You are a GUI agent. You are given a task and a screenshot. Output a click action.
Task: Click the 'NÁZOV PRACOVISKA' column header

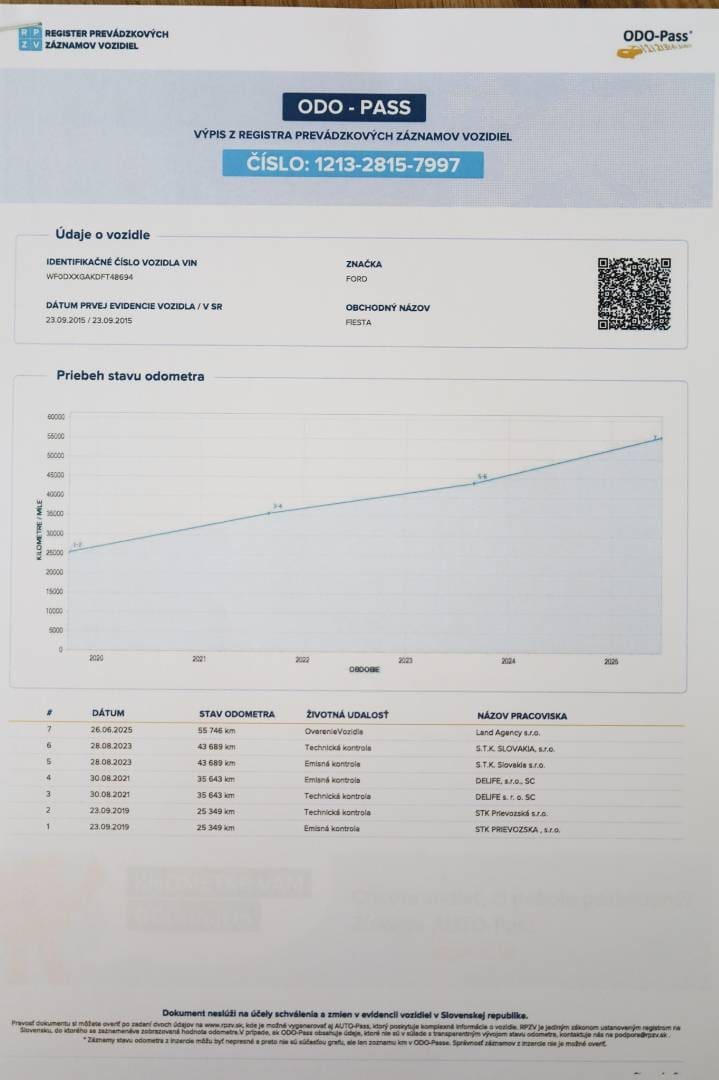(522, 716)
